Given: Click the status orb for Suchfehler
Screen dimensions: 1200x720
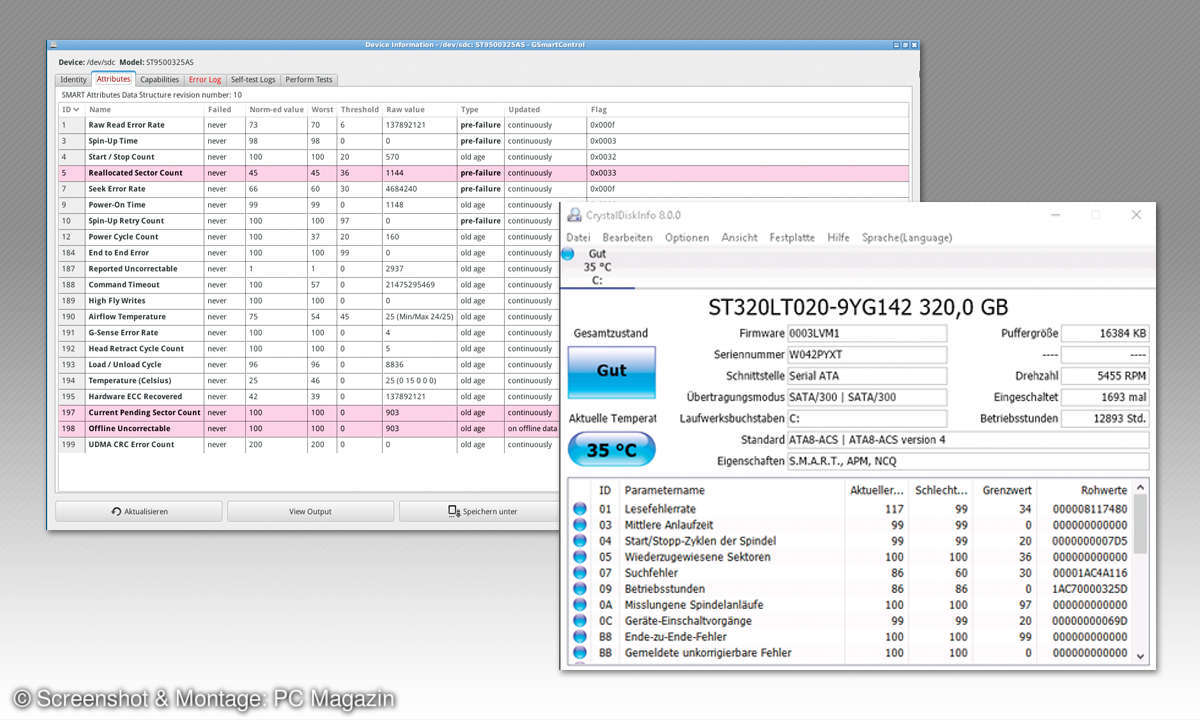Looking at the screenshot, I should click(580, 573).
